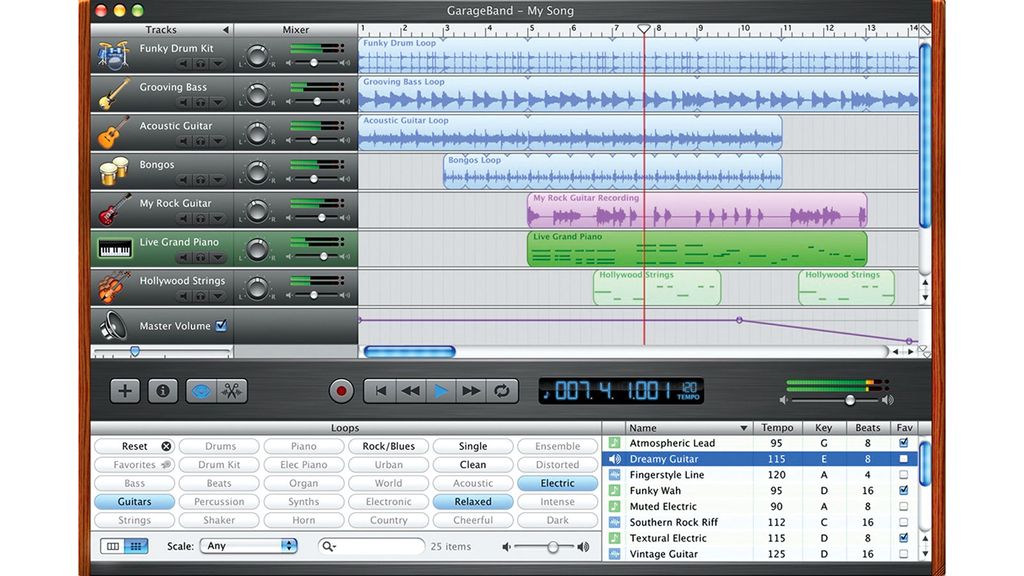This screenshot has width=1024, height=576.
Task: Open the track info panel
Action: pyautogui.click(x=163, y=390)
